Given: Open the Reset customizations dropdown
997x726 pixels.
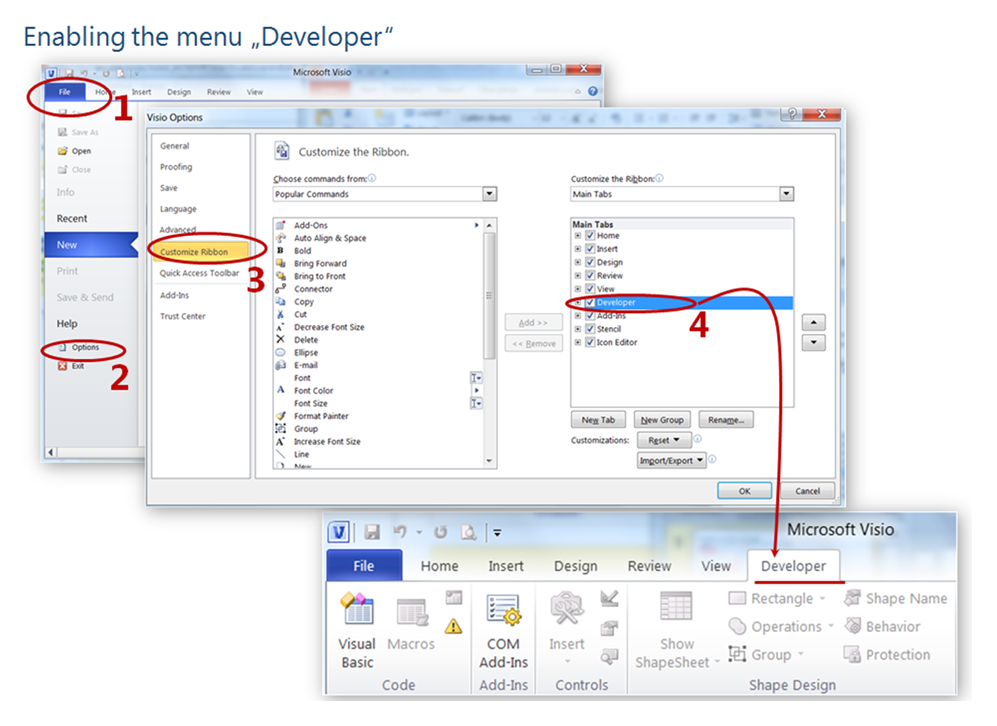Looking at the screenshot, I should coord(664,440).
